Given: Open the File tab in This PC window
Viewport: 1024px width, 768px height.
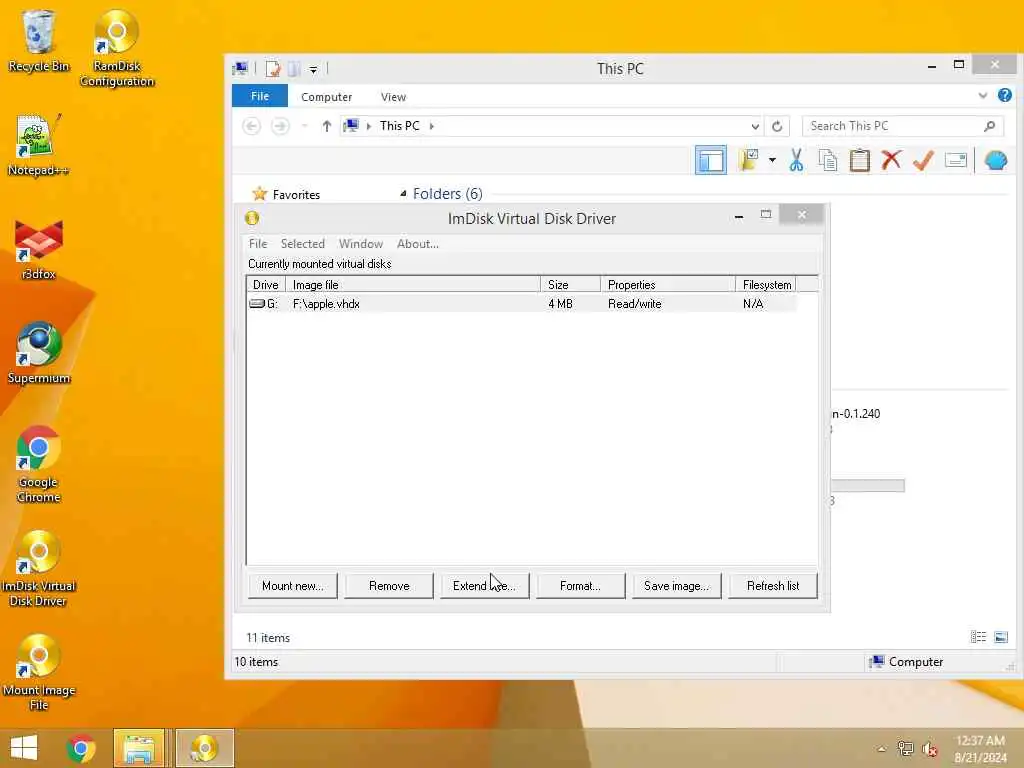Looking at the screenshot, I should click(x=260, y=96).
